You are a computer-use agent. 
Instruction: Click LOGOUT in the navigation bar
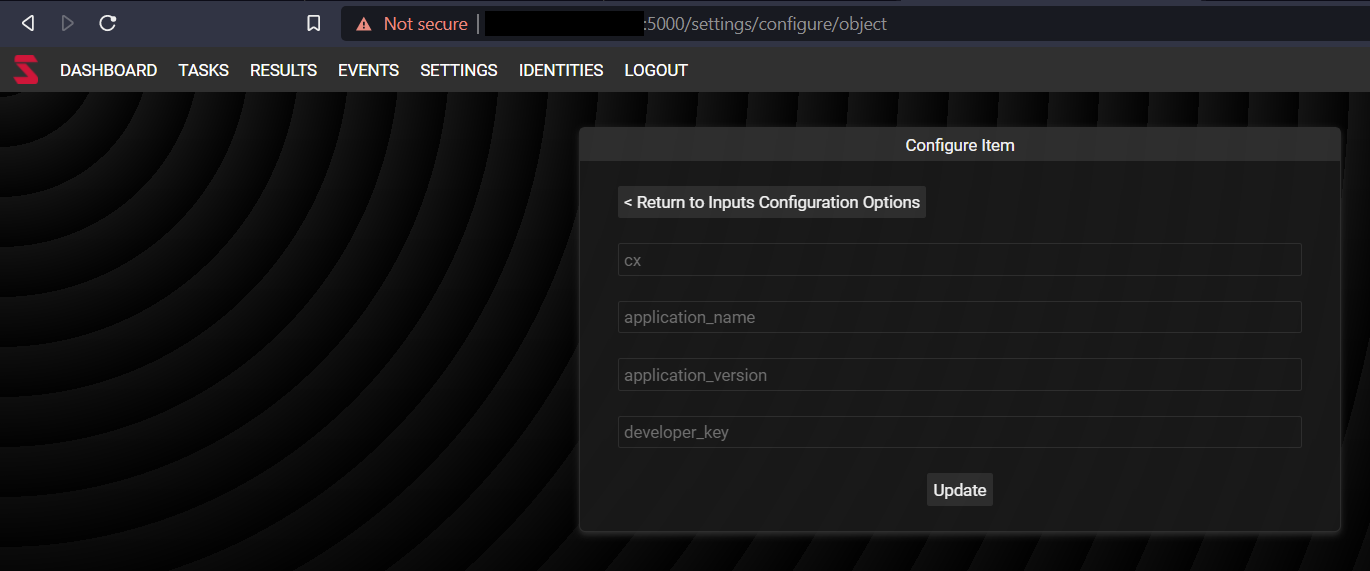tap(656, 70)
